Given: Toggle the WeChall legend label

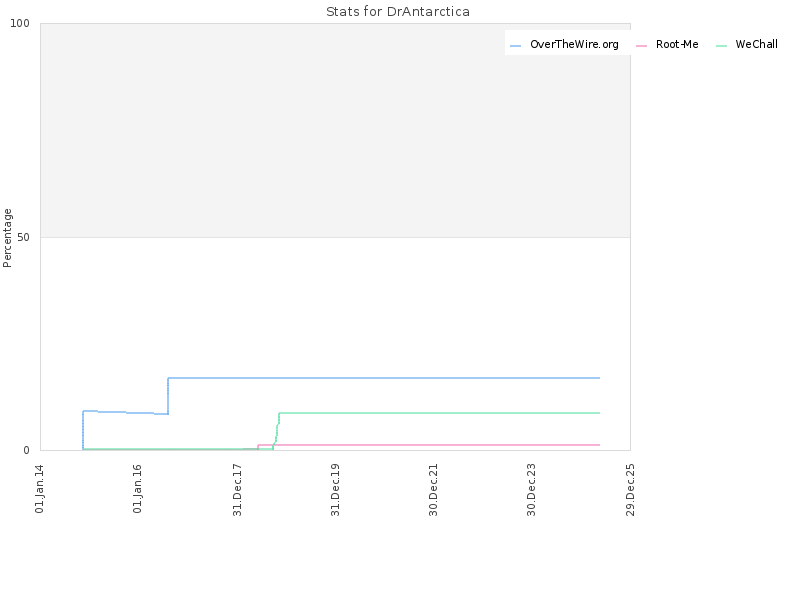Looking at the screenshot, I should [x=756, y=44].
